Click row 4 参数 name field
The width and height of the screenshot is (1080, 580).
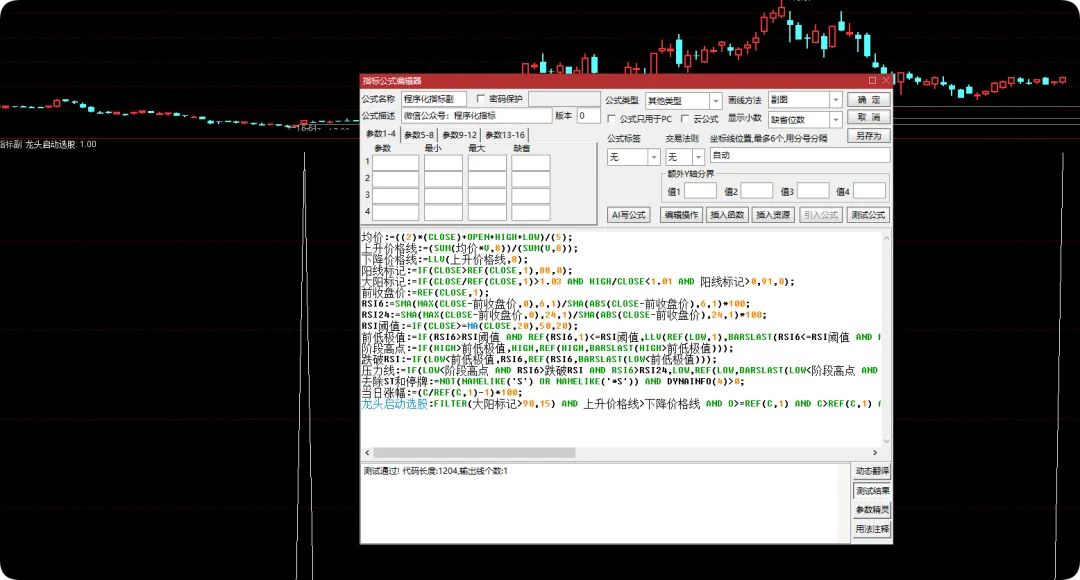click(x=395, y=213)
